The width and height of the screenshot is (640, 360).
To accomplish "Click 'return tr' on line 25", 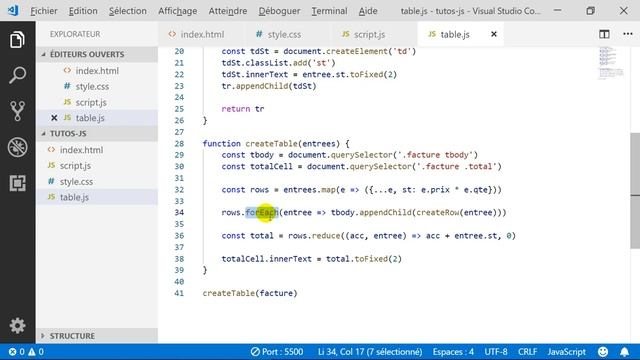I will click(243, 109).
